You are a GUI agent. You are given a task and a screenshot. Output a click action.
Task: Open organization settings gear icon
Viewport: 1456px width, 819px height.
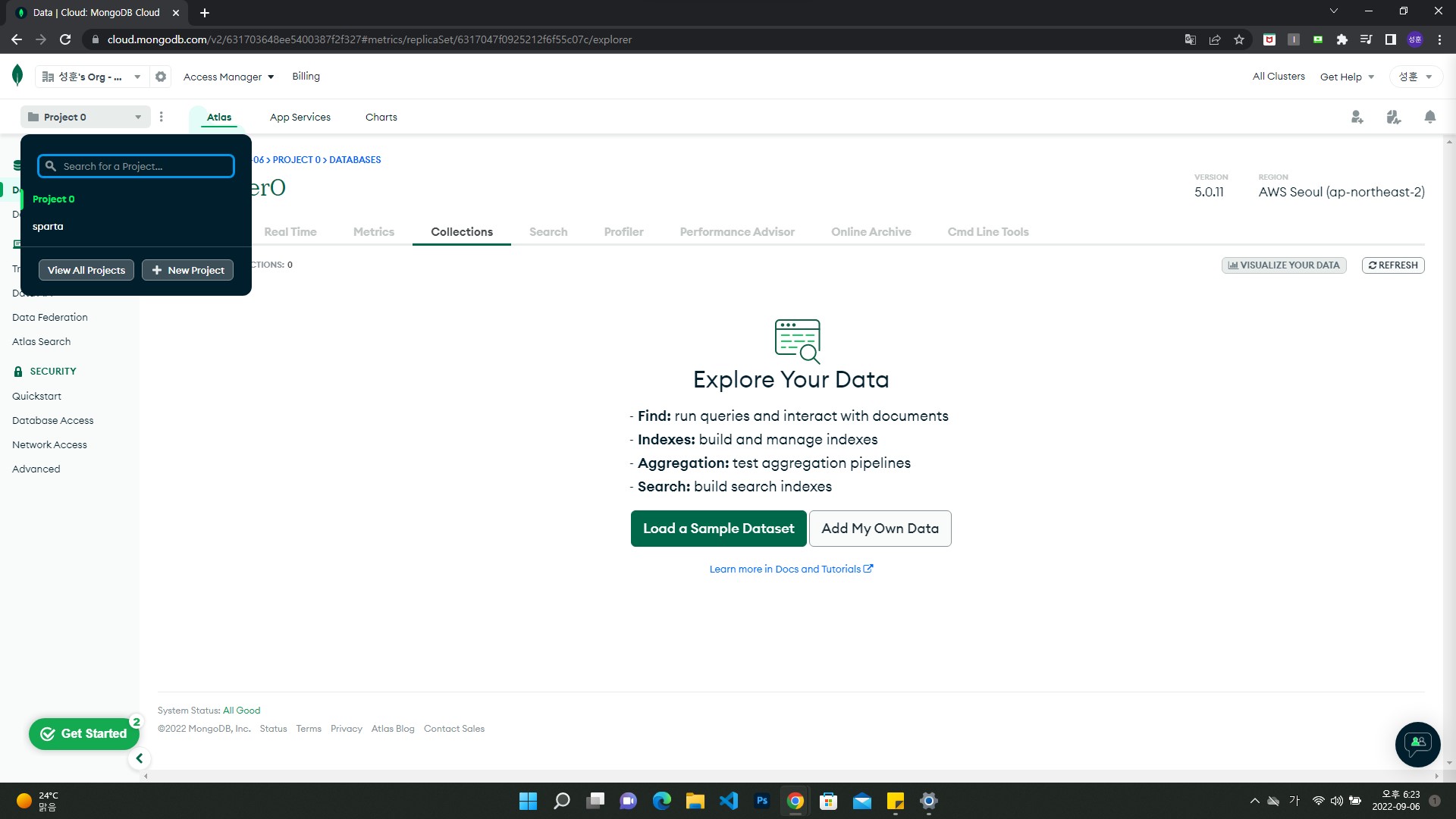pos(161,77)
